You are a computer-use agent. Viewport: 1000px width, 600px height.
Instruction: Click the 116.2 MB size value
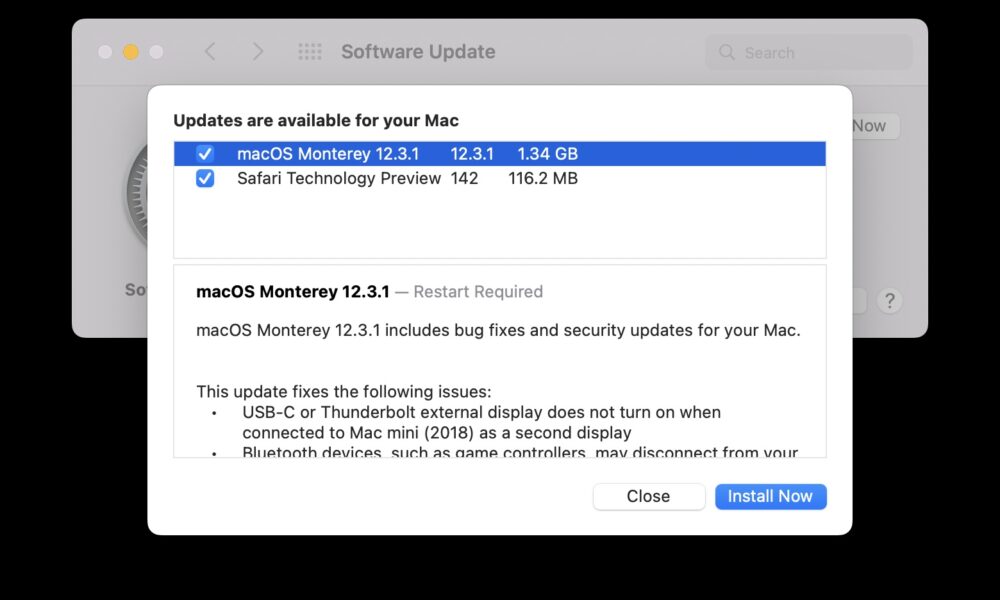click(543, 179)
